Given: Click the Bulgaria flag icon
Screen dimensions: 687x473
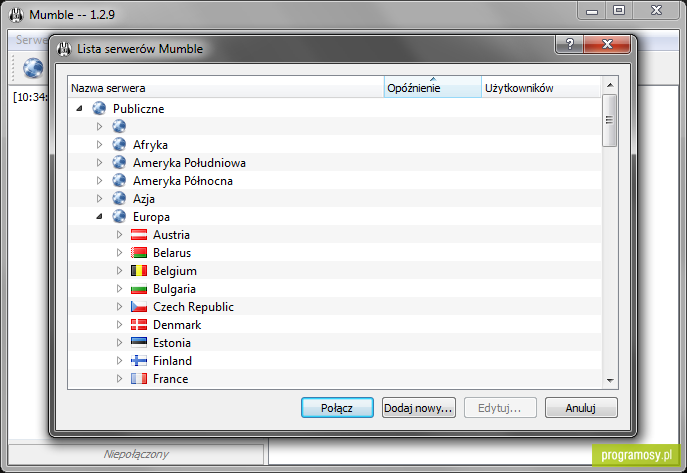Looking at the screenshot, I should coord(139,289).
